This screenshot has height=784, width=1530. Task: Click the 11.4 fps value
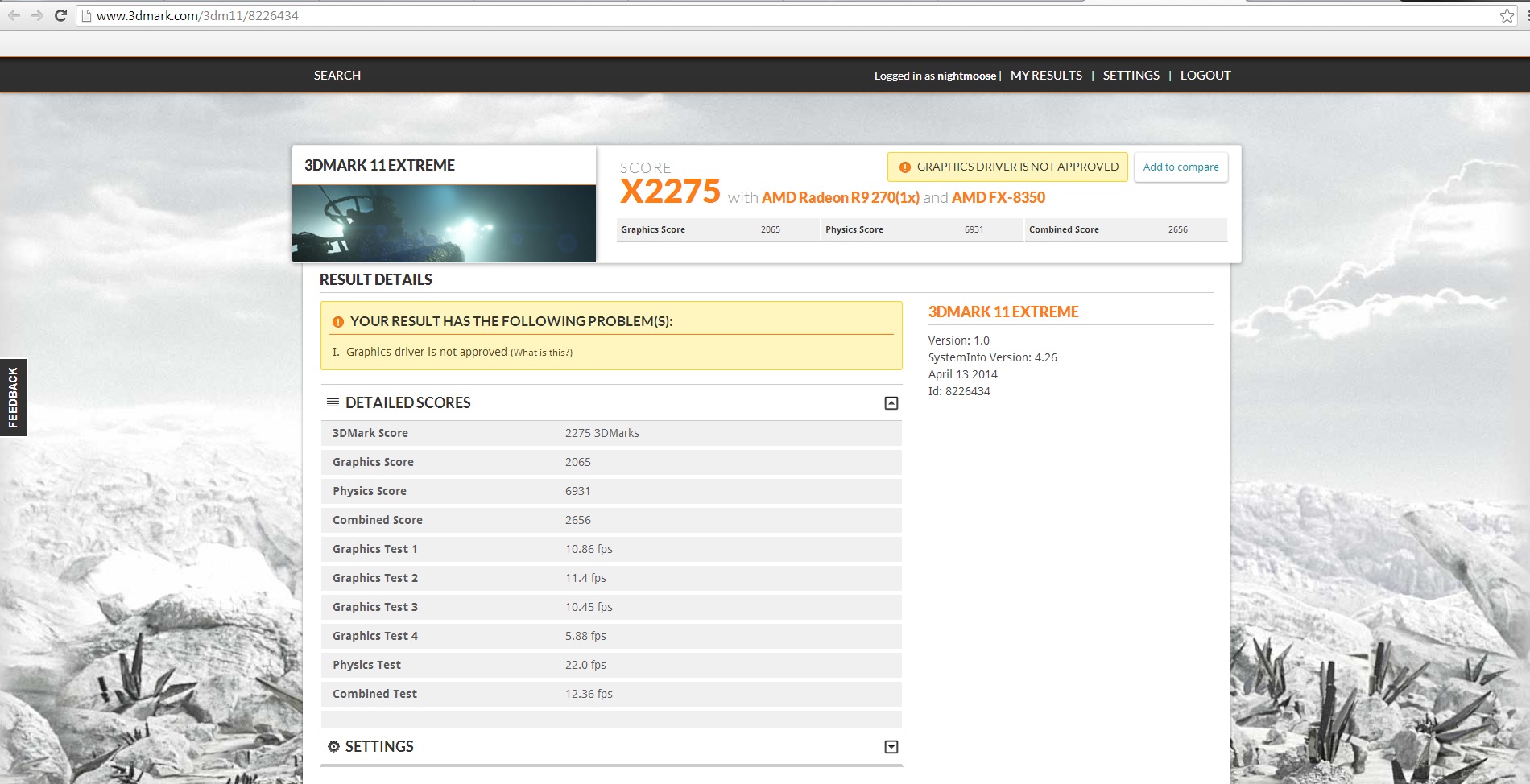coord(585,578)
